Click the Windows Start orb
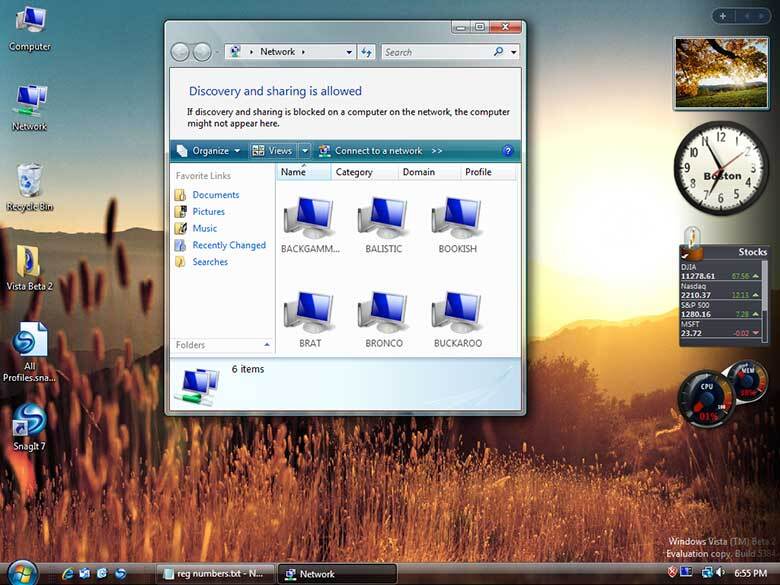780x585 pixels. pos(22,573)
